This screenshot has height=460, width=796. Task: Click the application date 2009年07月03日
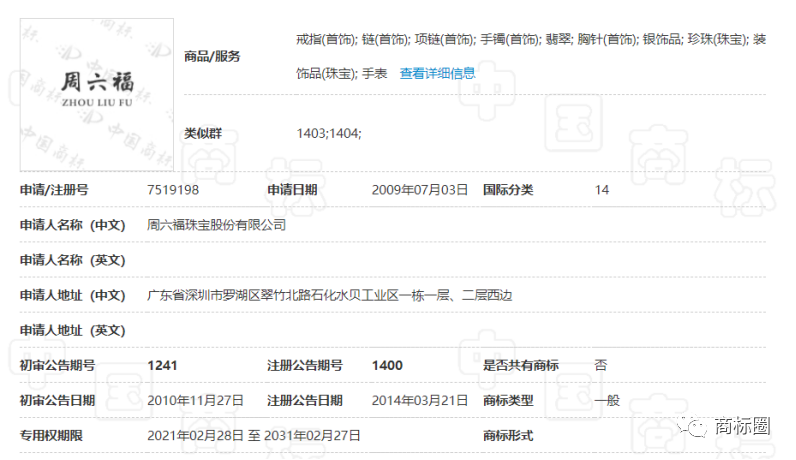(x=419, y=190)
